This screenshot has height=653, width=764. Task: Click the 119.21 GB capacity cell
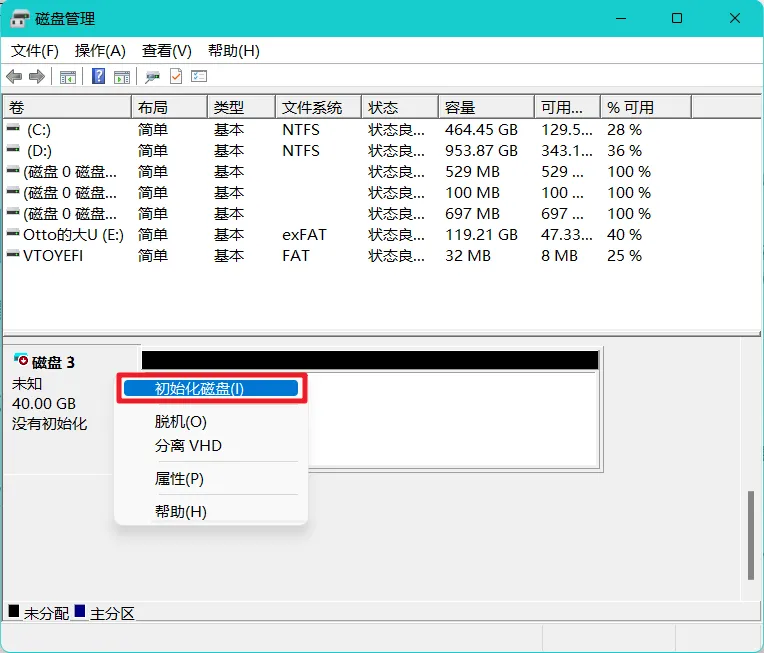(481, 234)
